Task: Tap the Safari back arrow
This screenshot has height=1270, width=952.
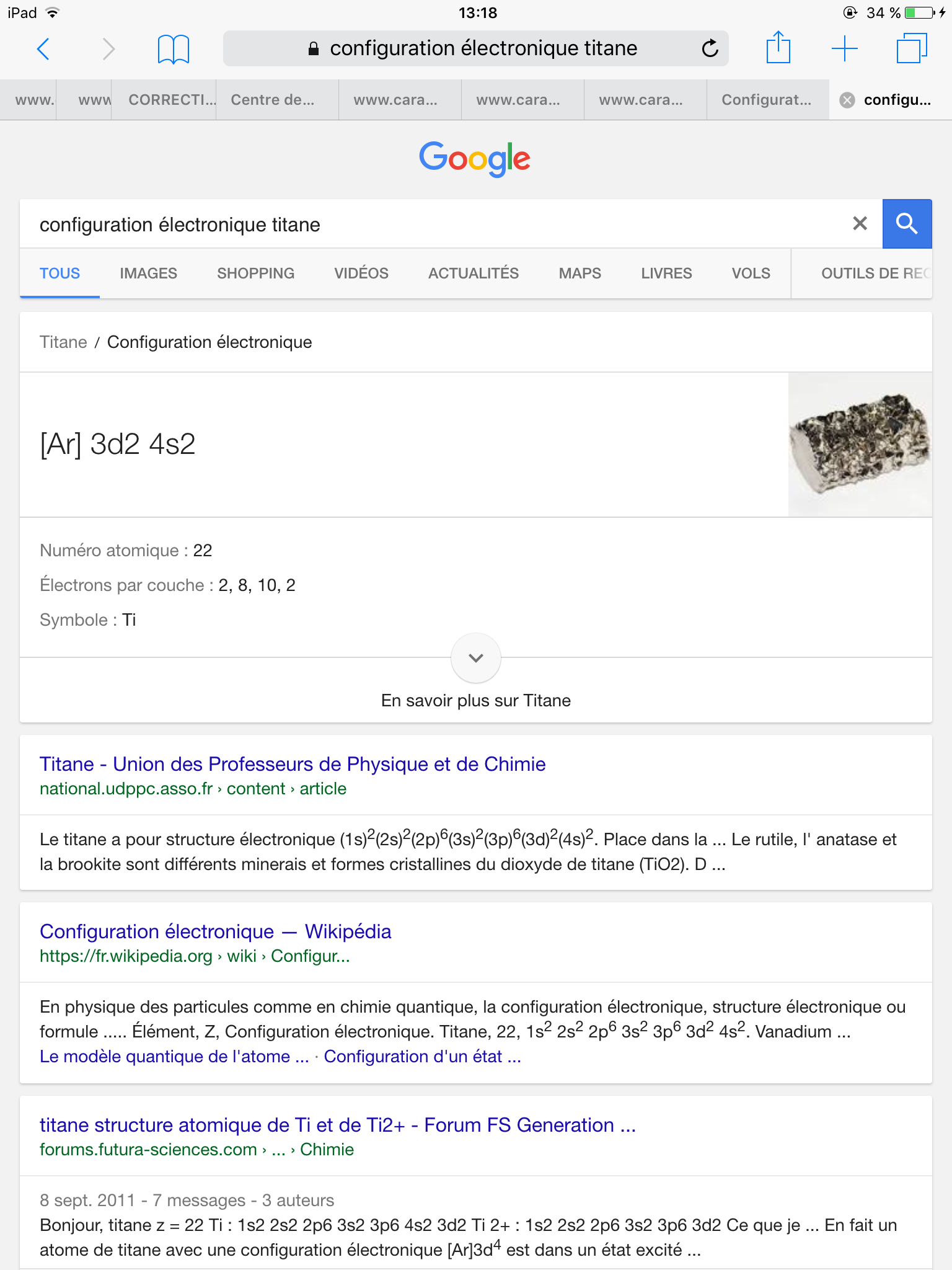Action: pos(43,48)
